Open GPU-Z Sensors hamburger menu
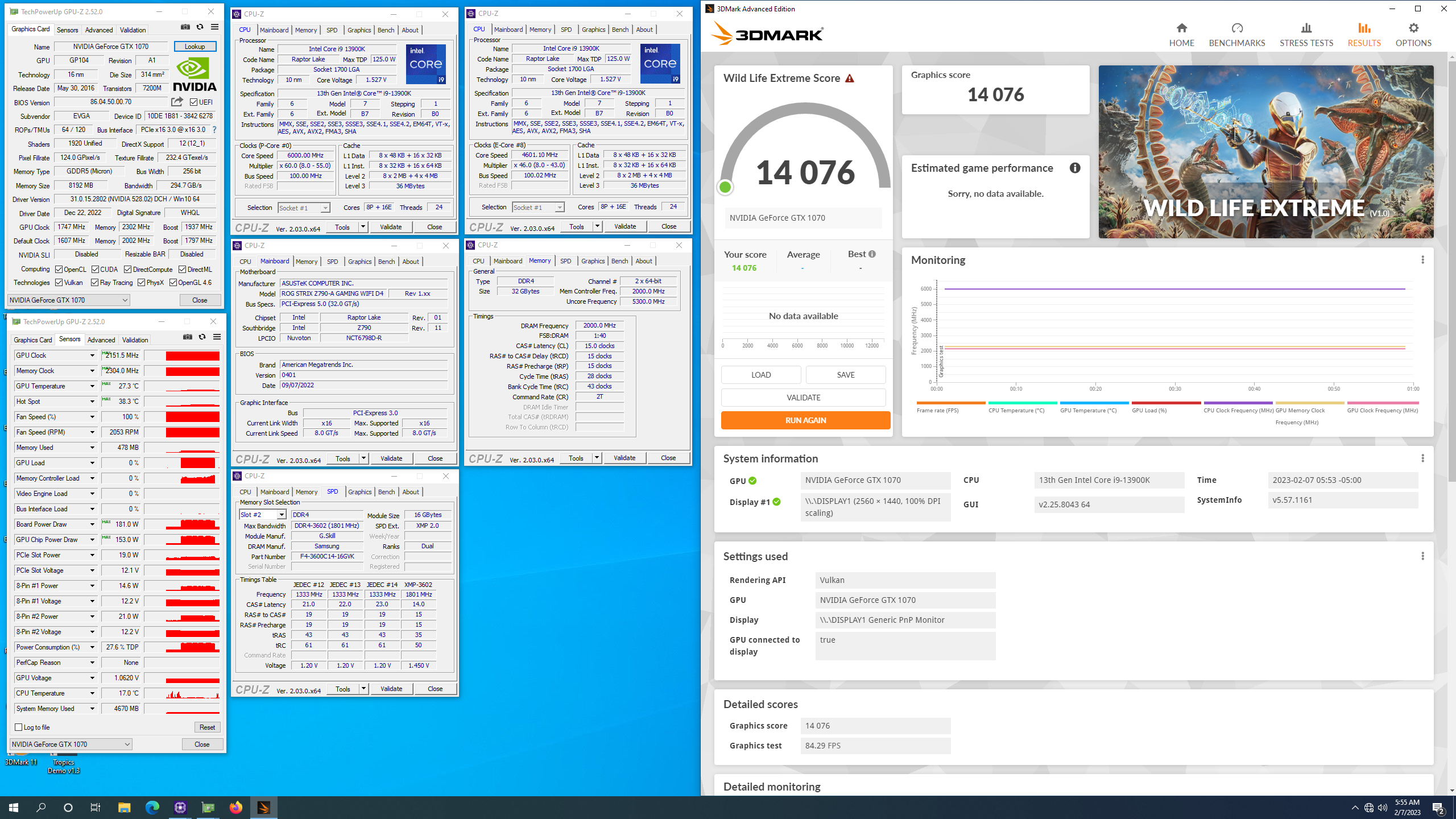Screen dimensions: 1456x819 [x=217, y=337]
